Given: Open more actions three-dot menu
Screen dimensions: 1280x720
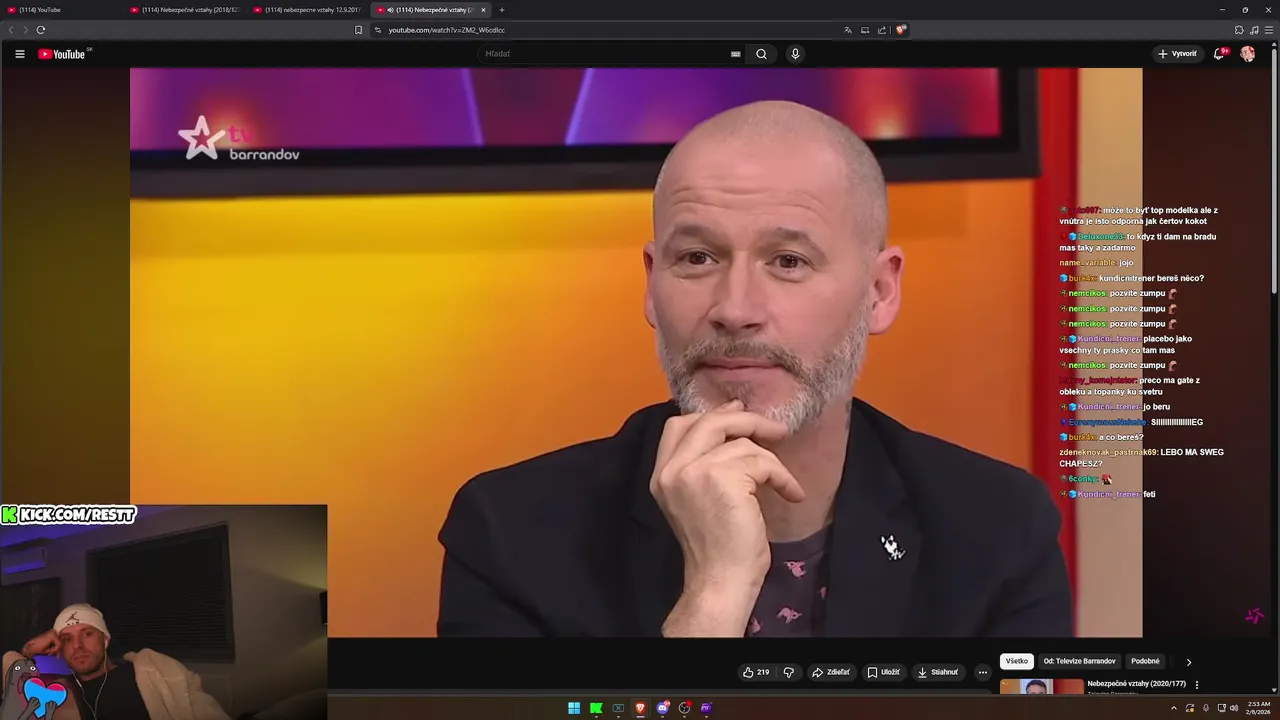Looking at the screenshot, I should (982, 672).
